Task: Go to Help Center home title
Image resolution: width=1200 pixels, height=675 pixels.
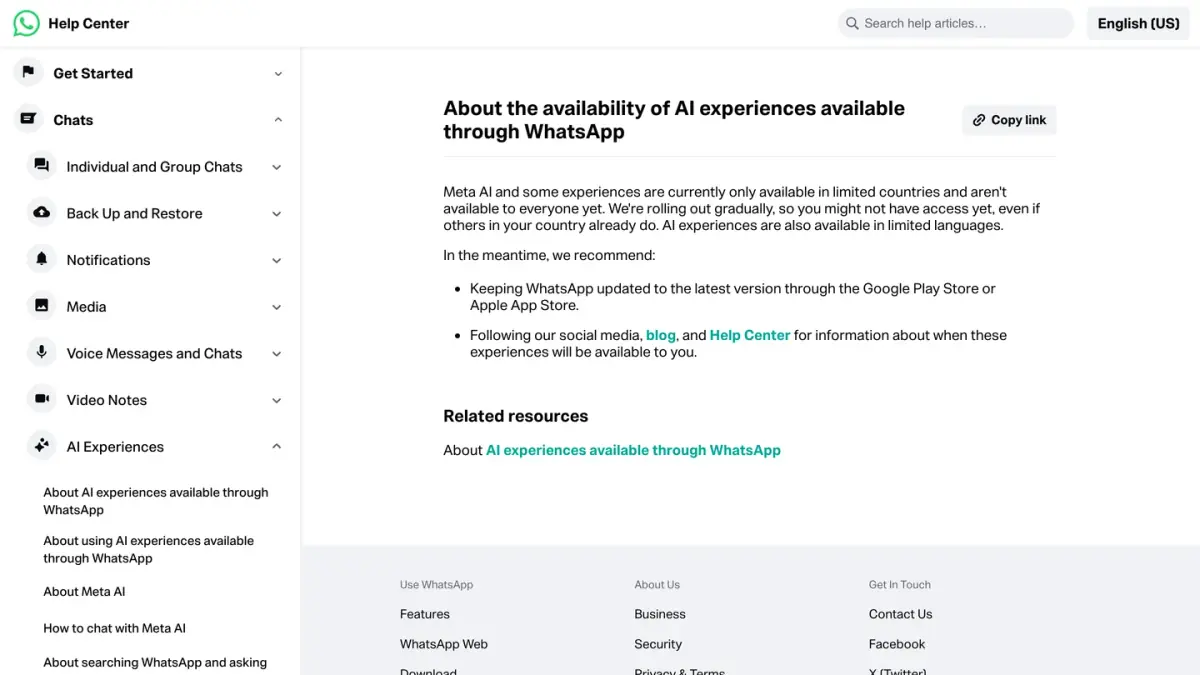Action: click(89, 23)
